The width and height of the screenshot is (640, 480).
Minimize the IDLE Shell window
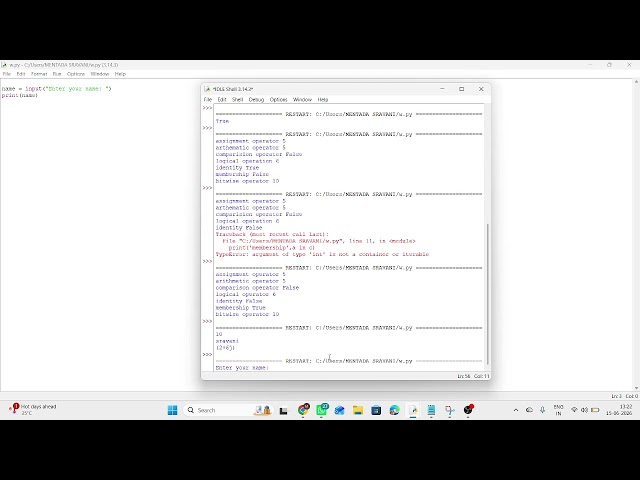(x=442, y=89)
